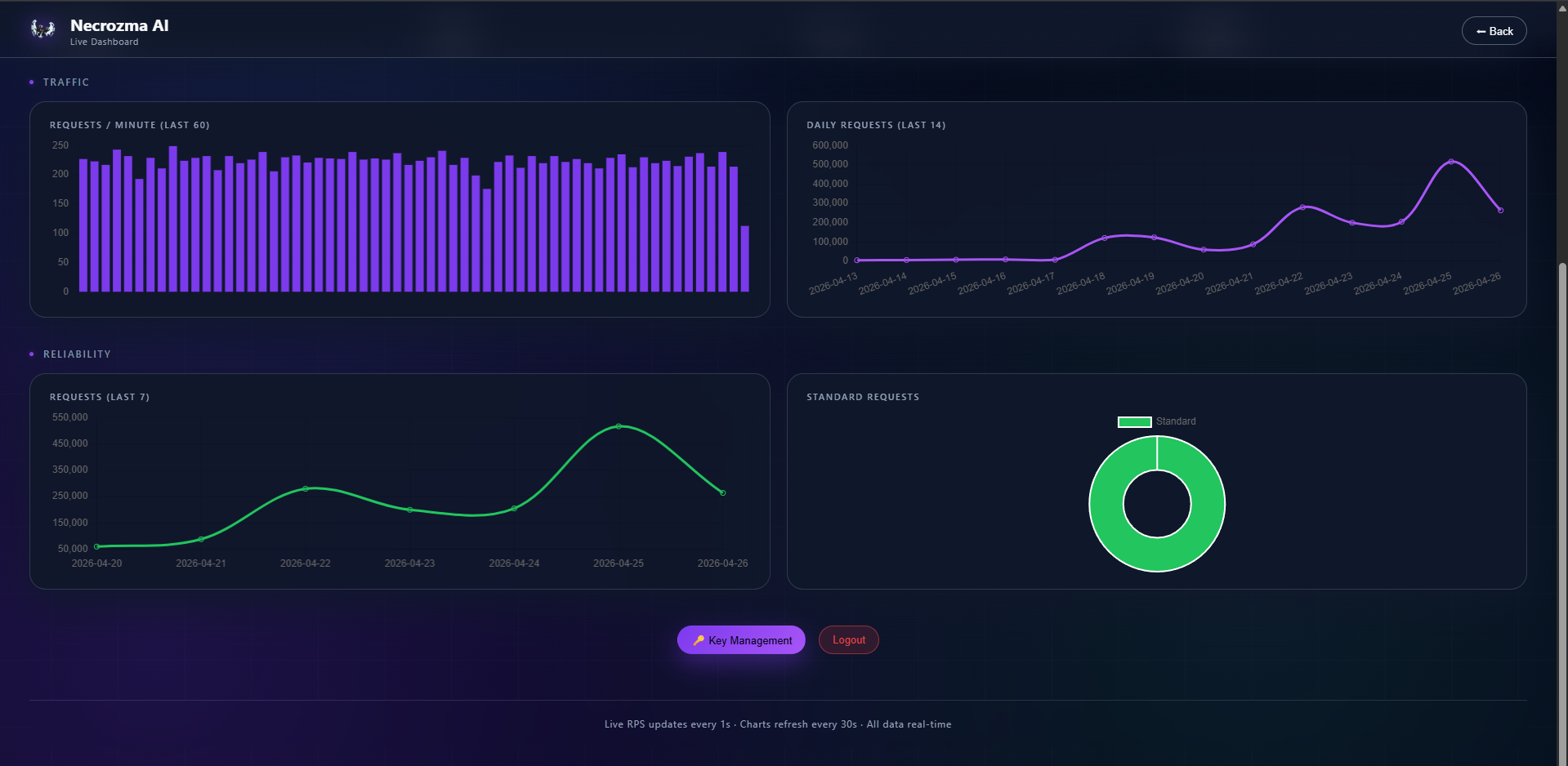Image resolution: width=1568 pixels, height=766 pixels.
Task: Select the 2026-04-20 starting point on the green line
Action: 97,546
